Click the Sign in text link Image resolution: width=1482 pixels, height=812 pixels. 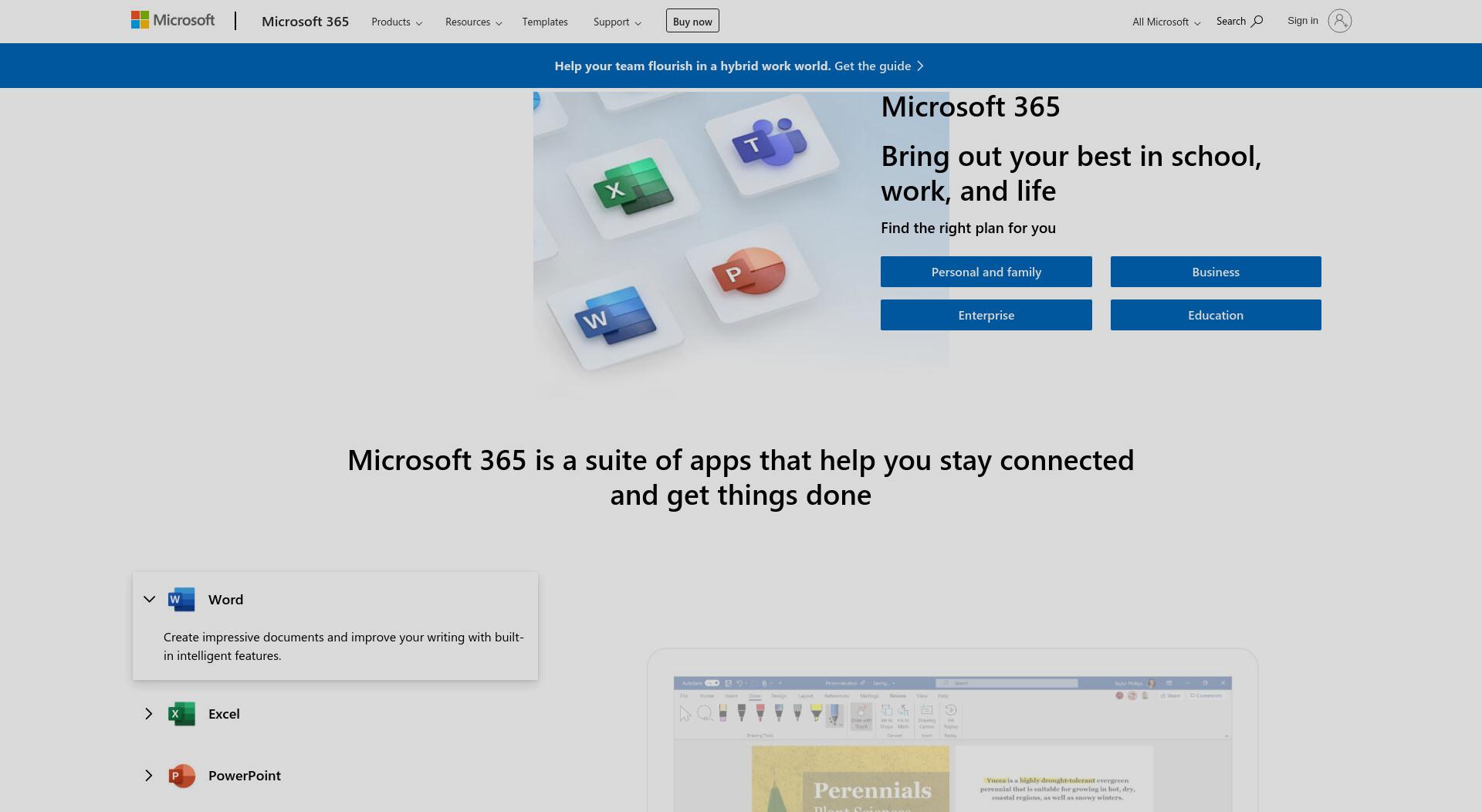[1302, 21]
